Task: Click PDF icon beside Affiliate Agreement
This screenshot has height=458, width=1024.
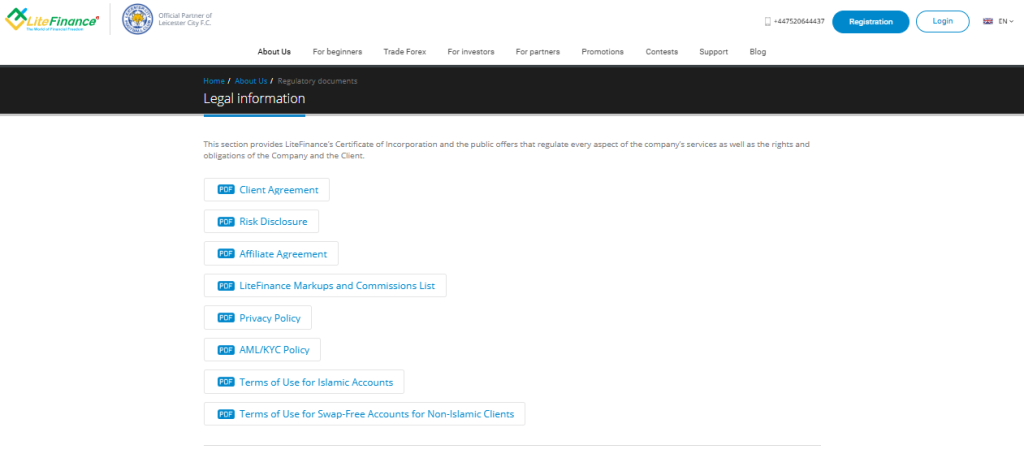Action: 226,254
